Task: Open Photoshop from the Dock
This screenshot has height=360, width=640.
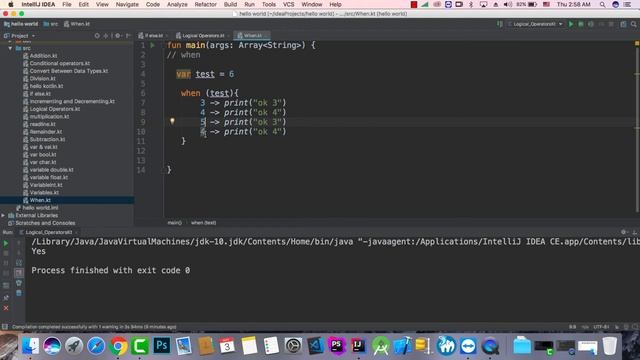Action: [x=162, y=346]
